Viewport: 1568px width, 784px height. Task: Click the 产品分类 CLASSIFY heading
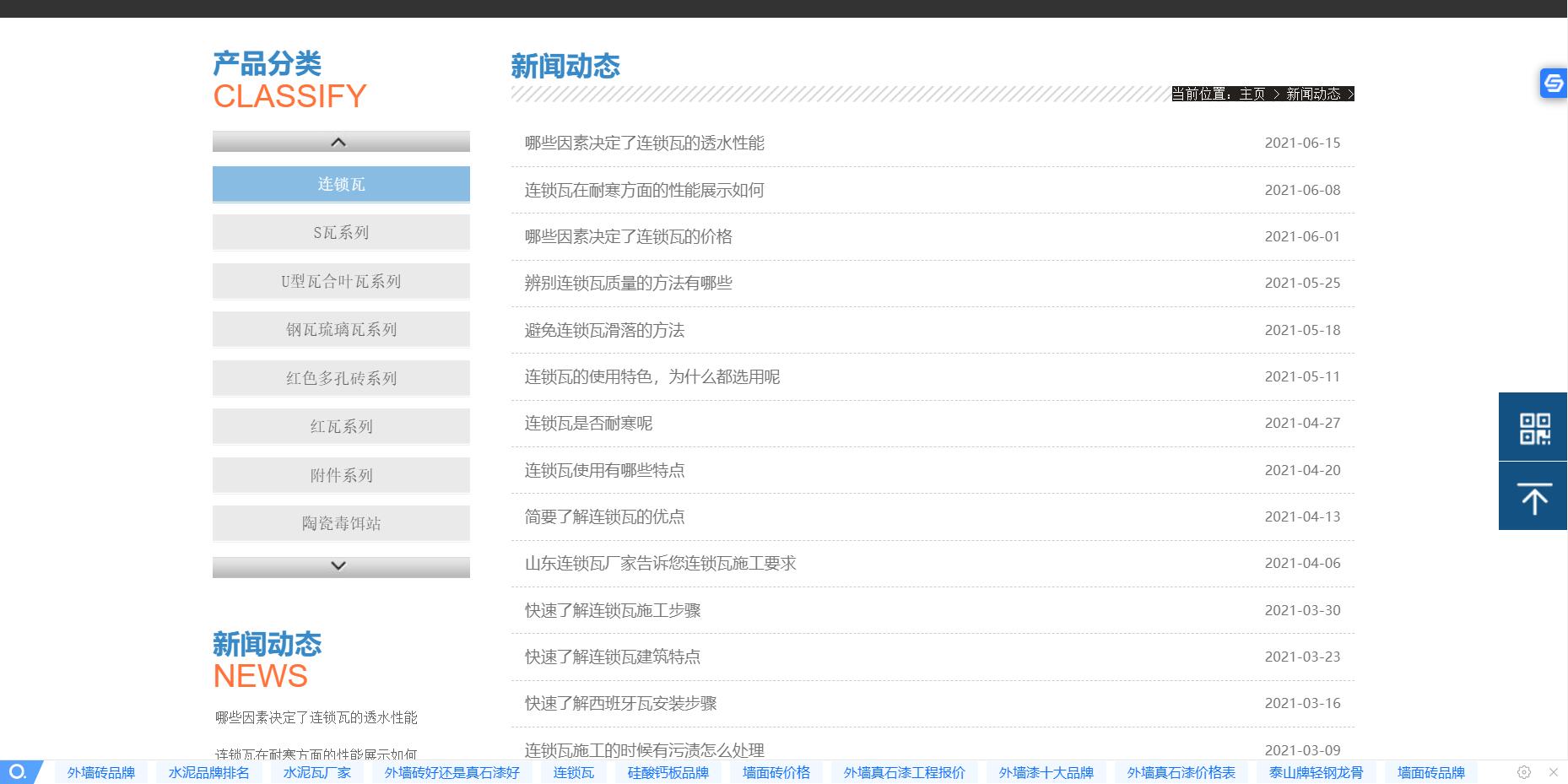click(289, 80)
